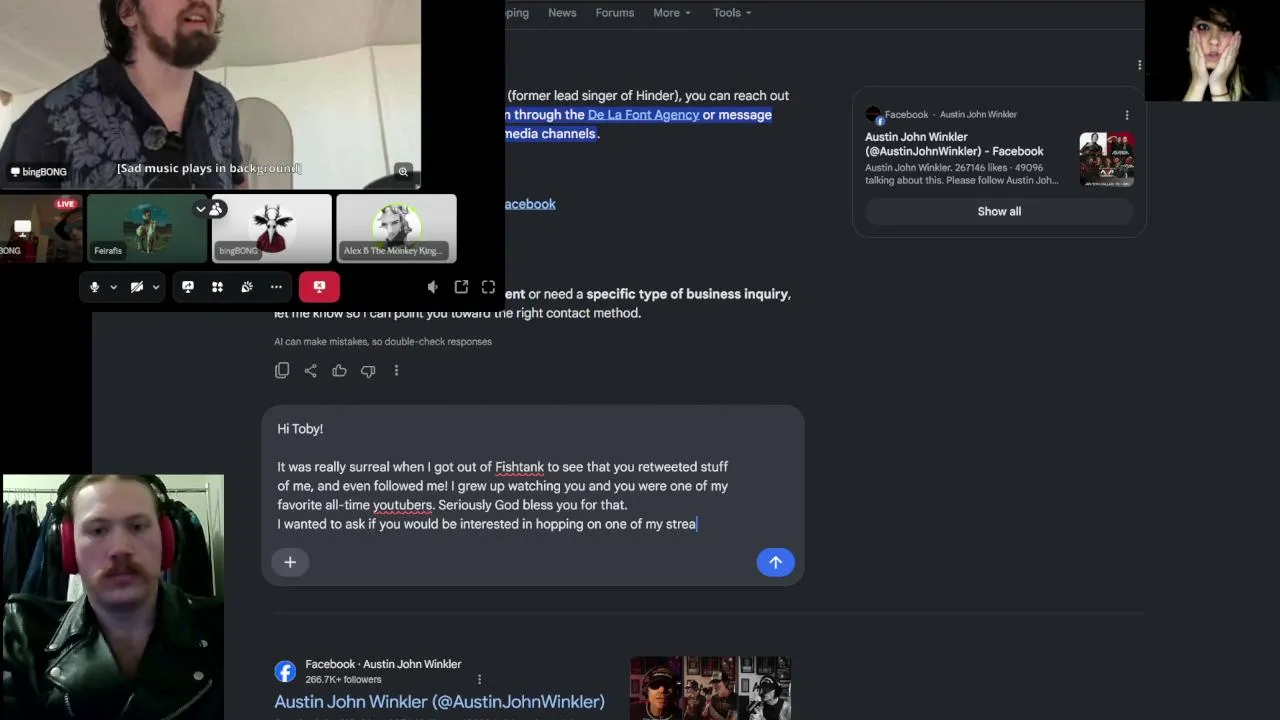
Task: Open the soundboard icon in call toolbar
Action: coord(247,287)
